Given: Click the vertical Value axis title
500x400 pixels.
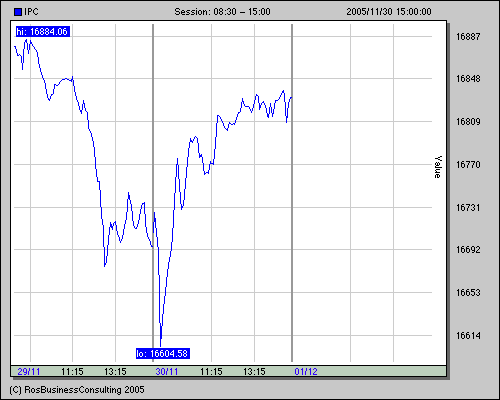Looking at the screenshot, I should 438,167.
